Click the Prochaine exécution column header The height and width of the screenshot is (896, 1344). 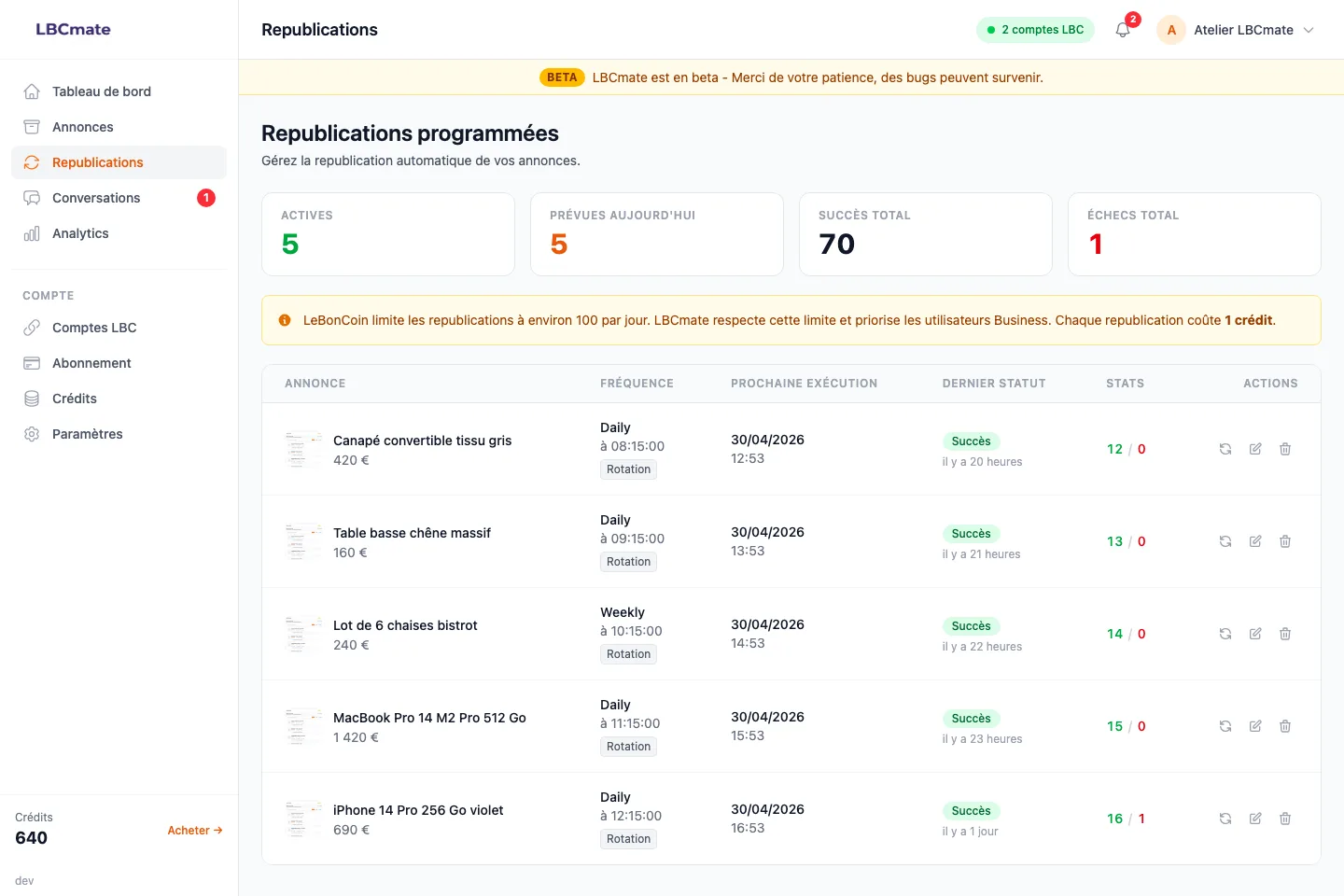click(804, 384)
